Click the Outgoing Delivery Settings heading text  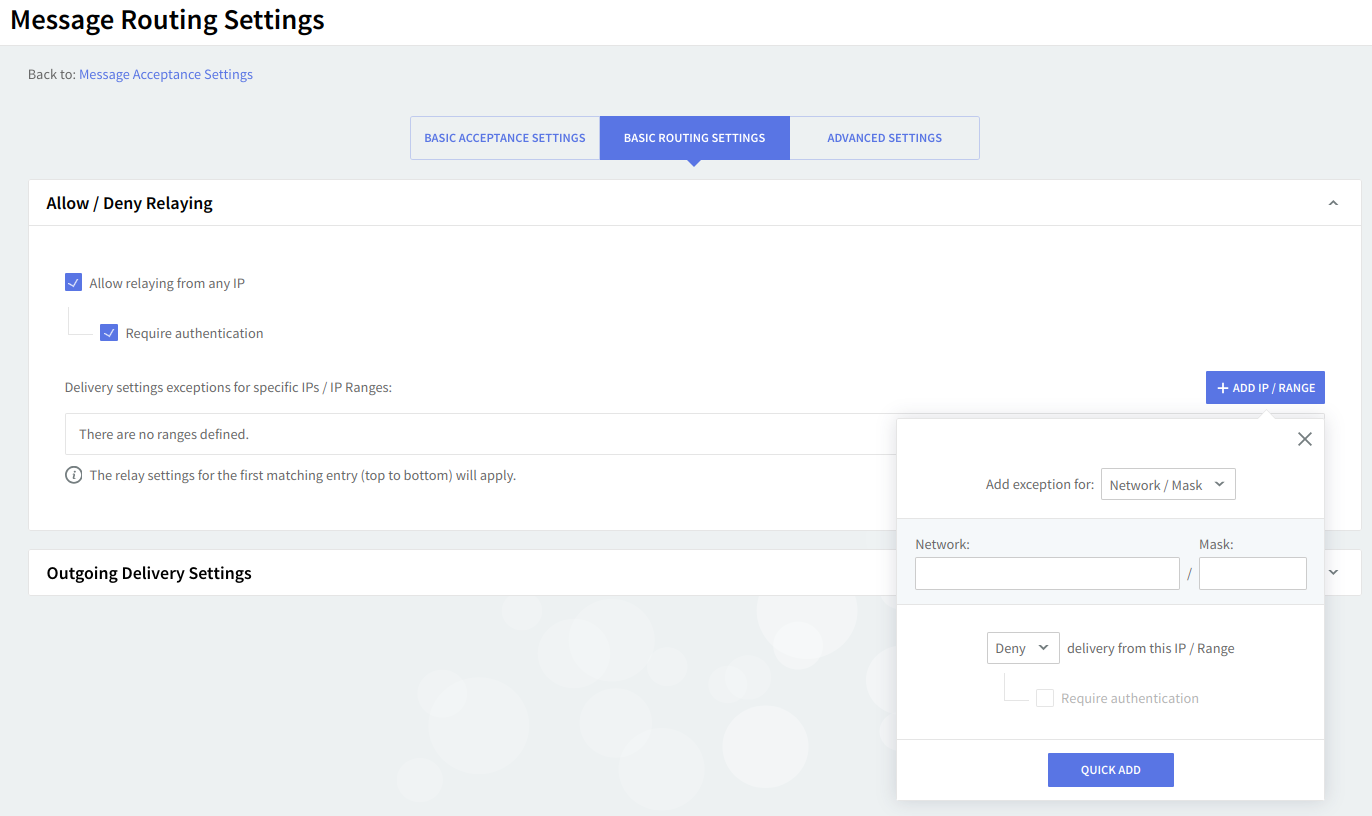(149, 573)
